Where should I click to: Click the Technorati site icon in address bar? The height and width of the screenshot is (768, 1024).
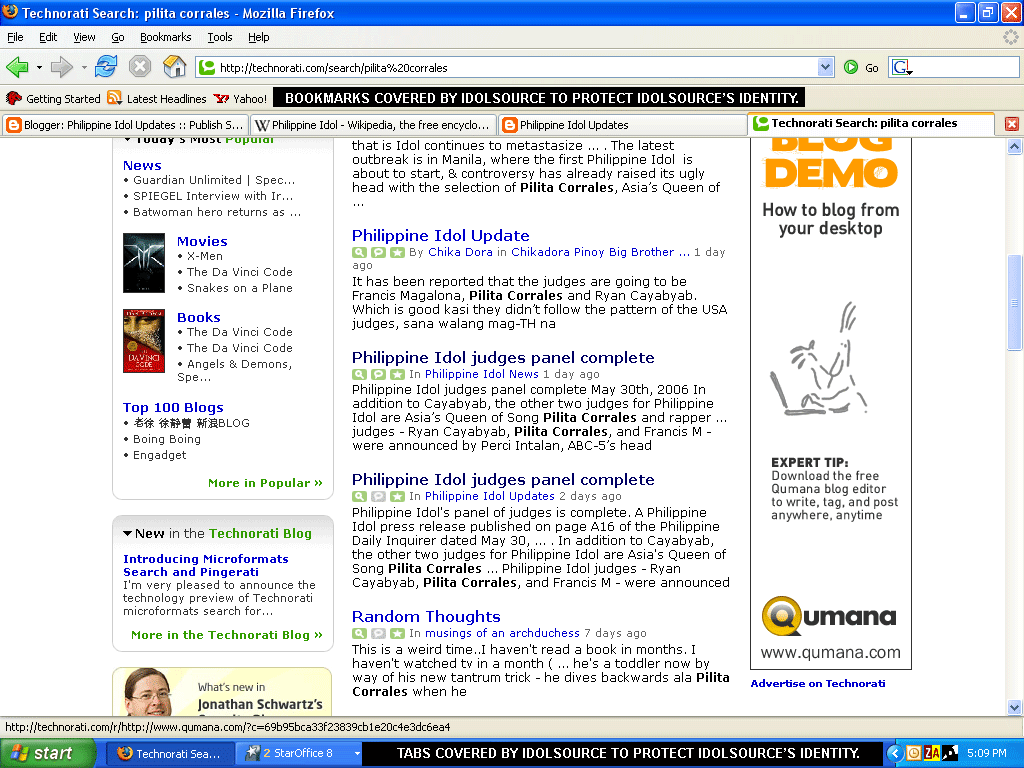[x=207, y=67]
